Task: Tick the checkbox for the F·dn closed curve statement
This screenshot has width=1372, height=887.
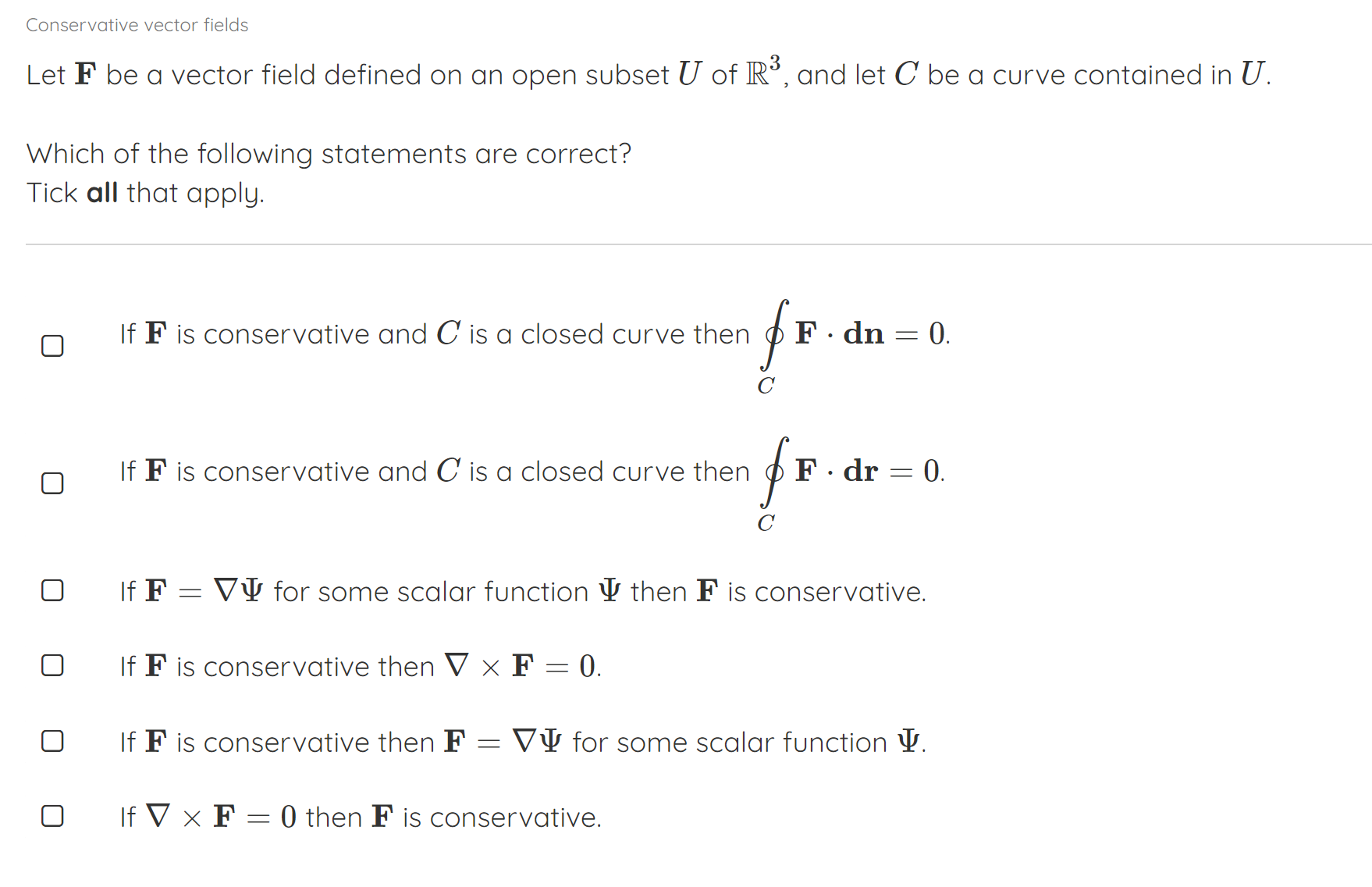Action: [52, 345]
